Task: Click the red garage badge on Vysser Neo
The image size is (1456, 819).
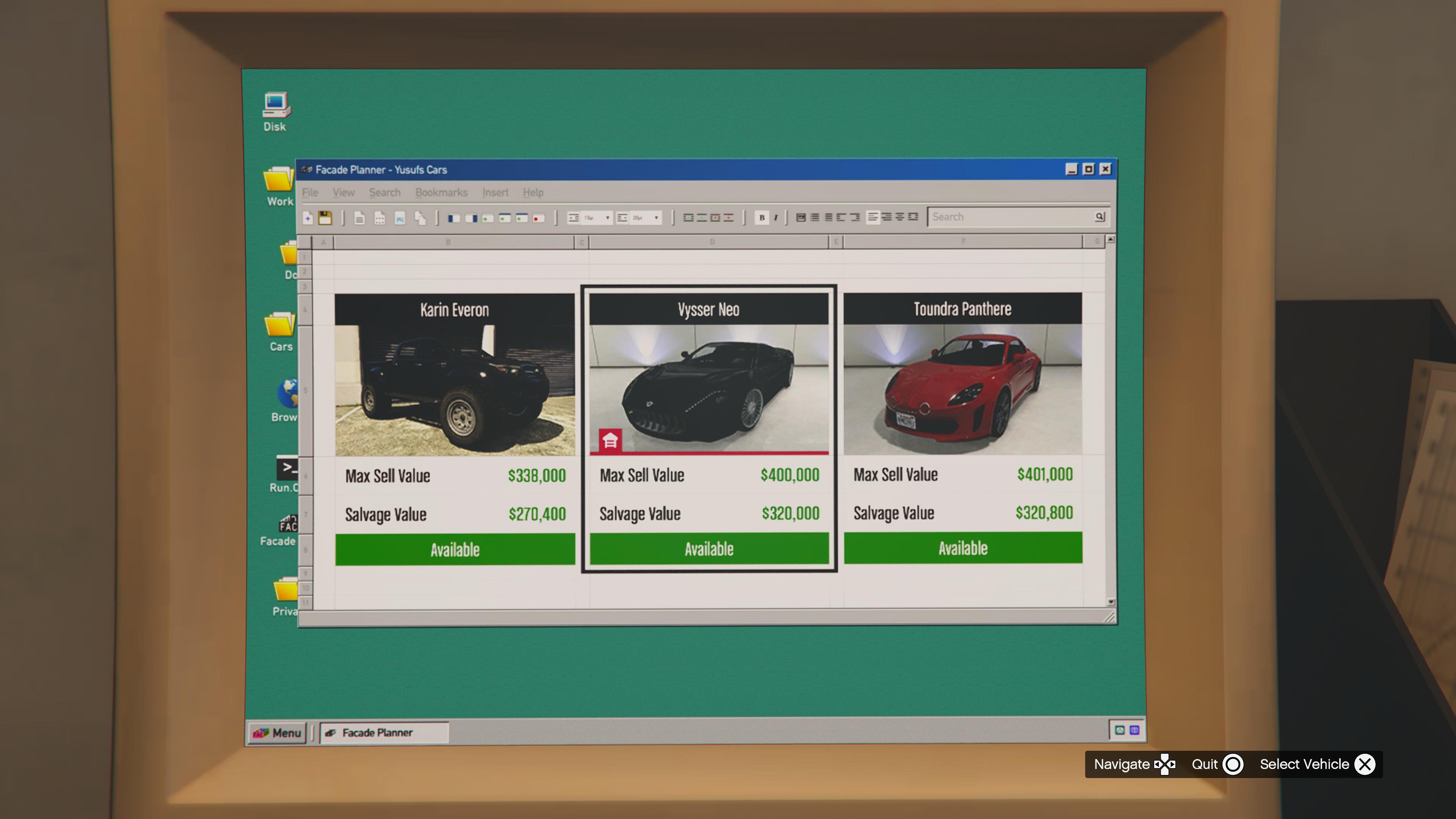Action: click(610, 440)
